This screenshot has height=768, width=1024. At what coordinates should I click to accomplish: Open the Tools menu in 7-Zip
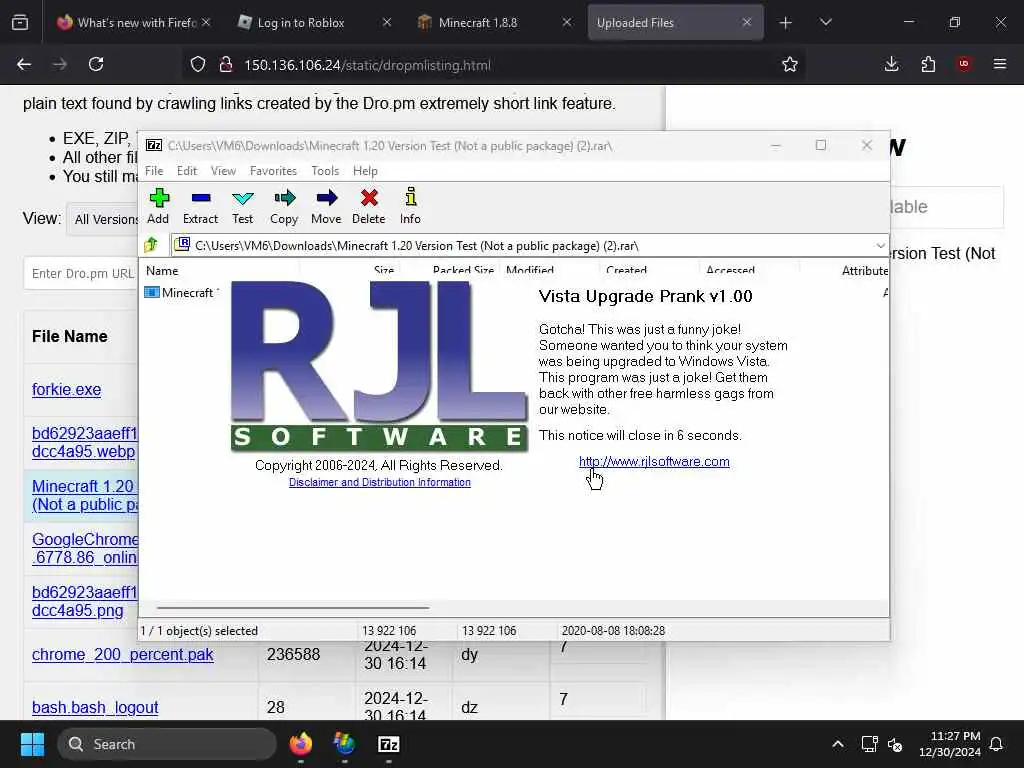[325, 170]
